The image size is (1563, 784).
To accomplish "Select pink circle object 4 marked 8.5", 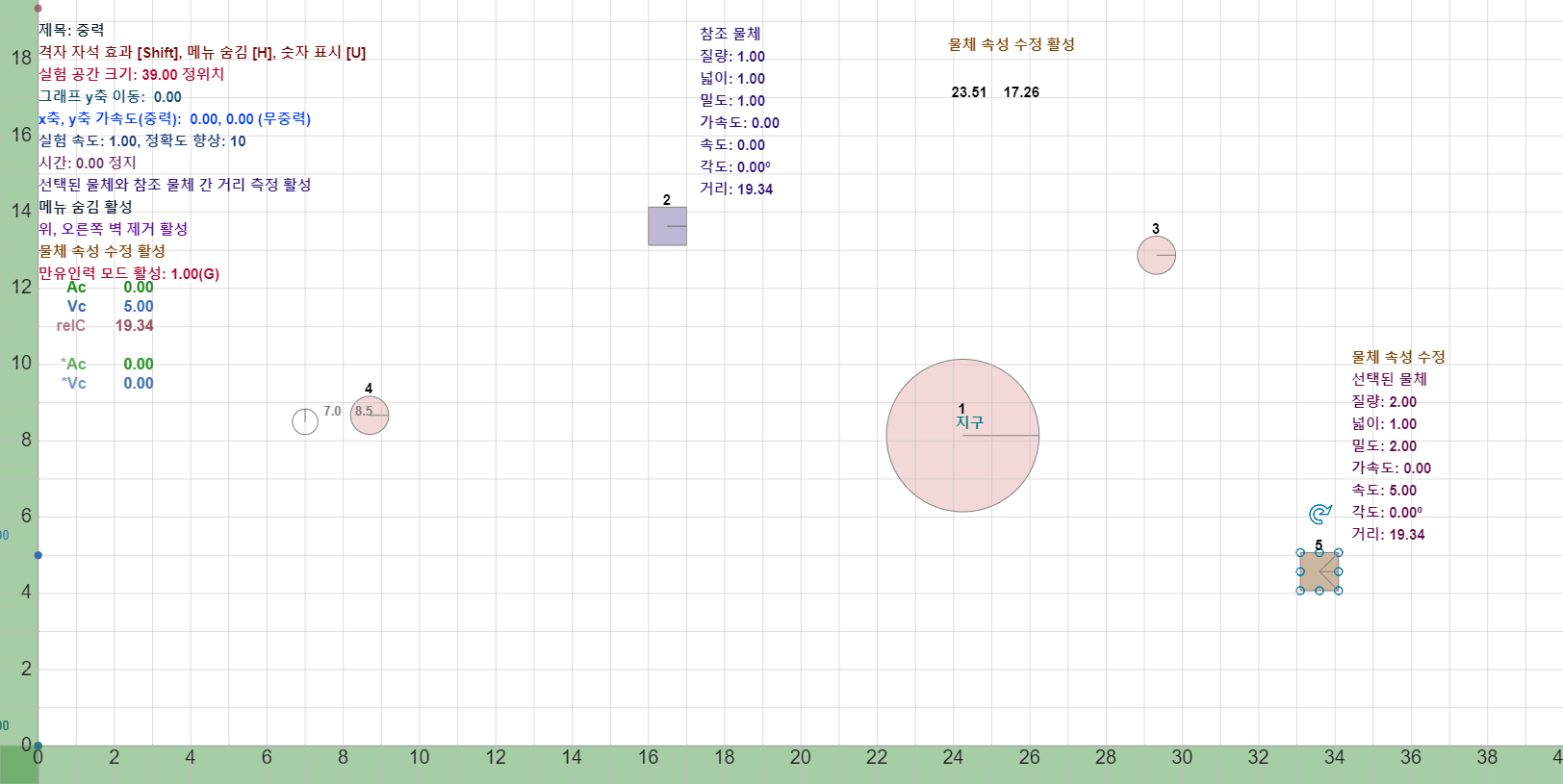I will click(370, 416).
